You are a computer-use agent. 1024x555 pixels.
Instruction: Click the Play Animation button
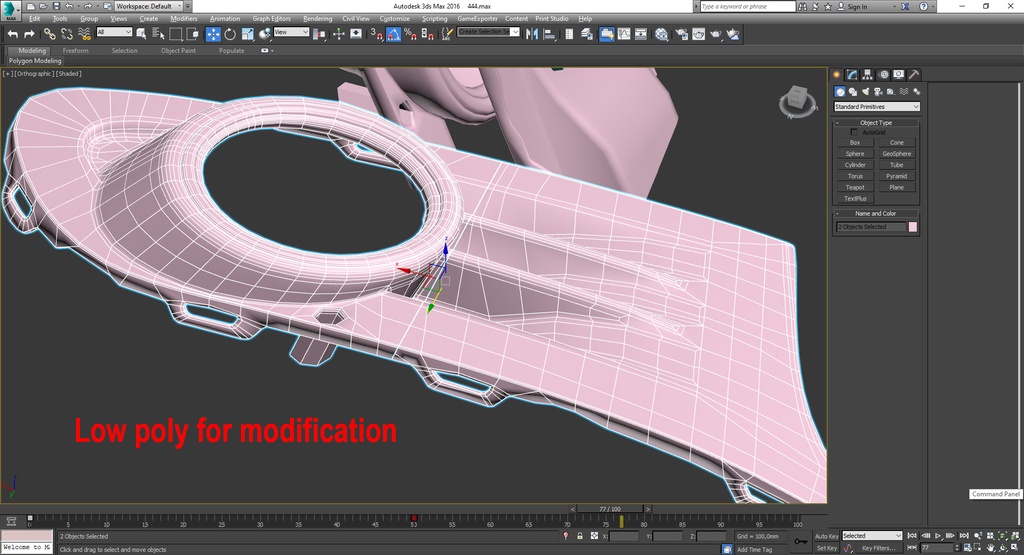[x=938, y=535]
